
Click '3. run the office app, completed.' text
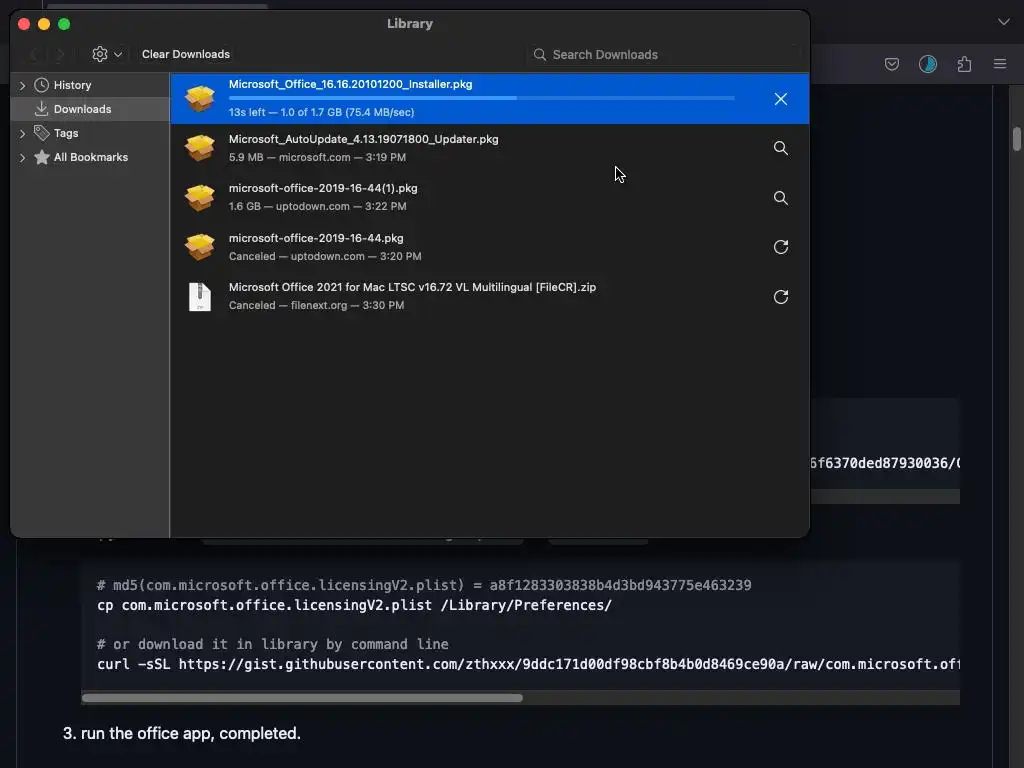tap(182, 733)
